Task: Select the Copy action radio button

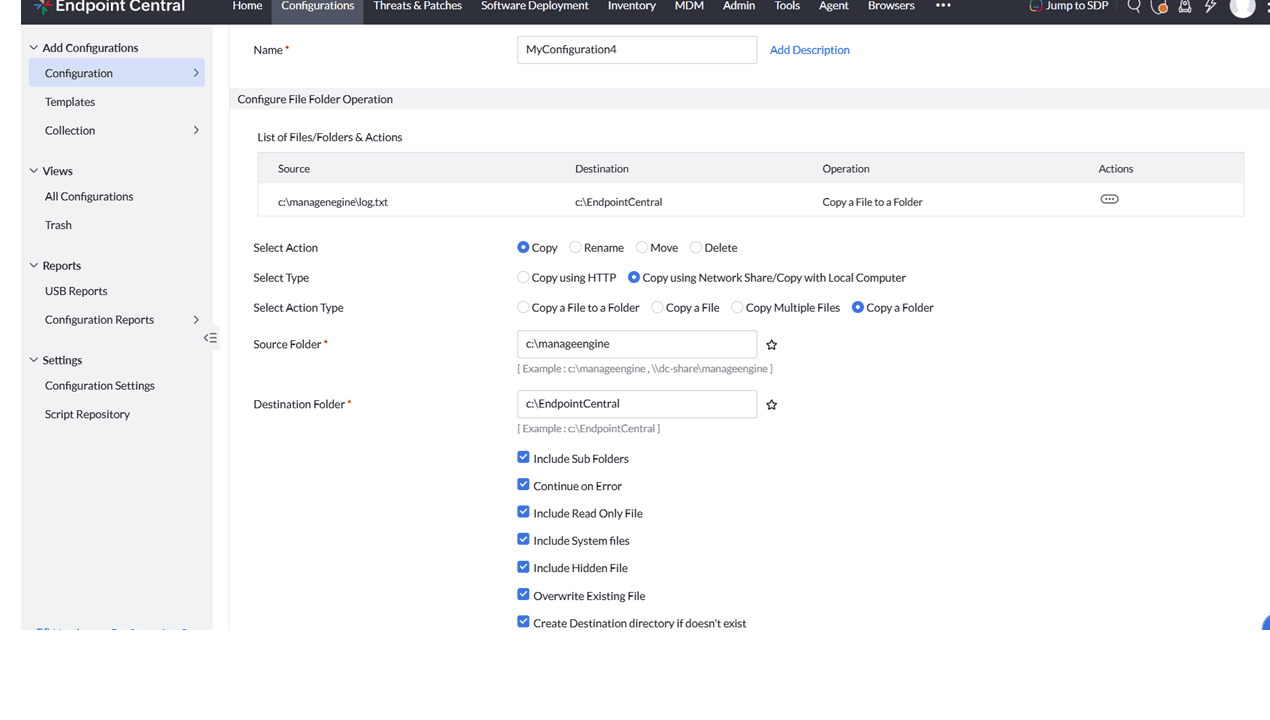Action: 523,247
